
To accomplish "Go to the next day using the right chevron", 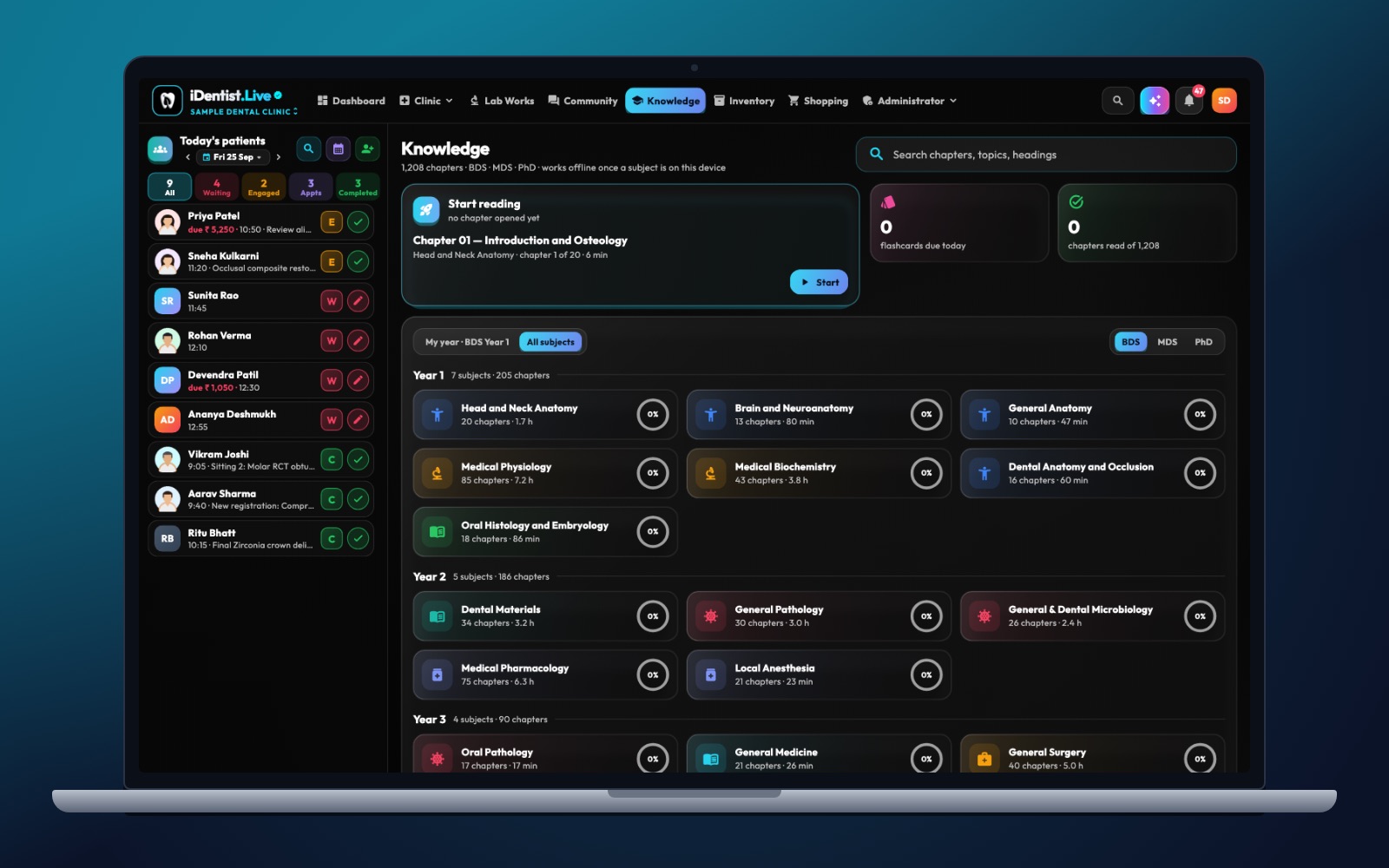I will click(278, 157).
